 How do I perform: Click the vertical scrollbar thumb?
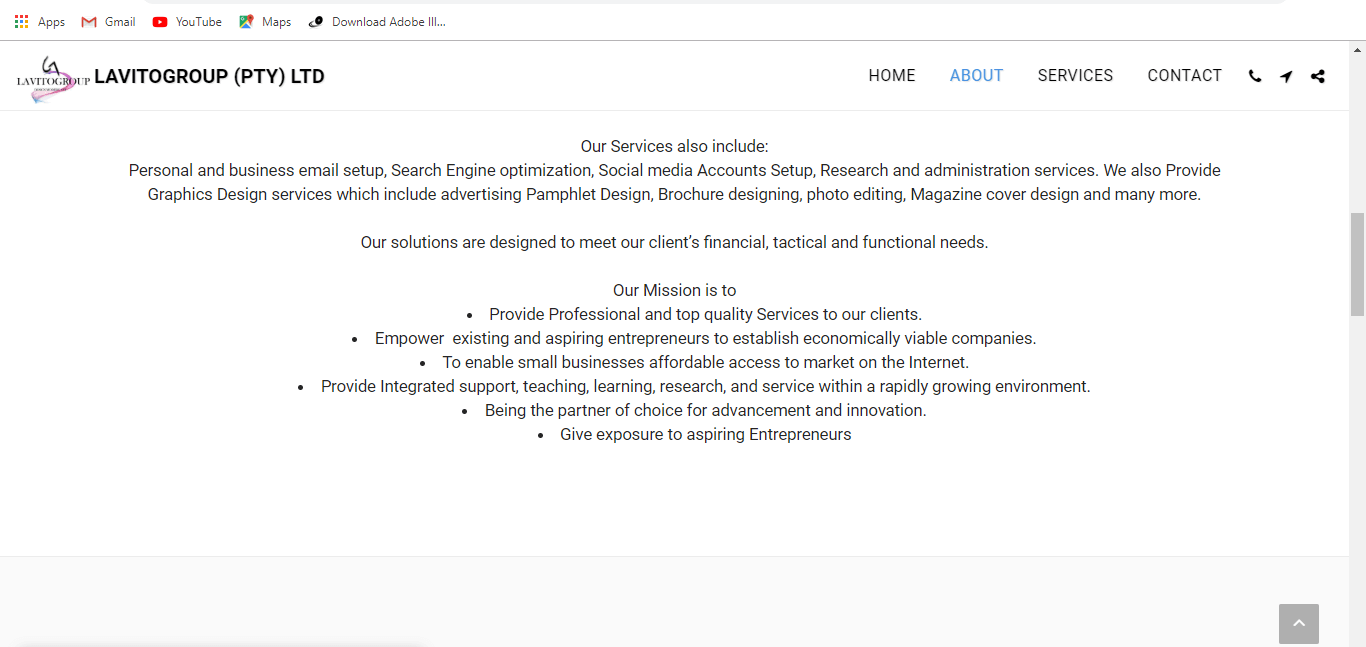click(x=1357, y=264)
